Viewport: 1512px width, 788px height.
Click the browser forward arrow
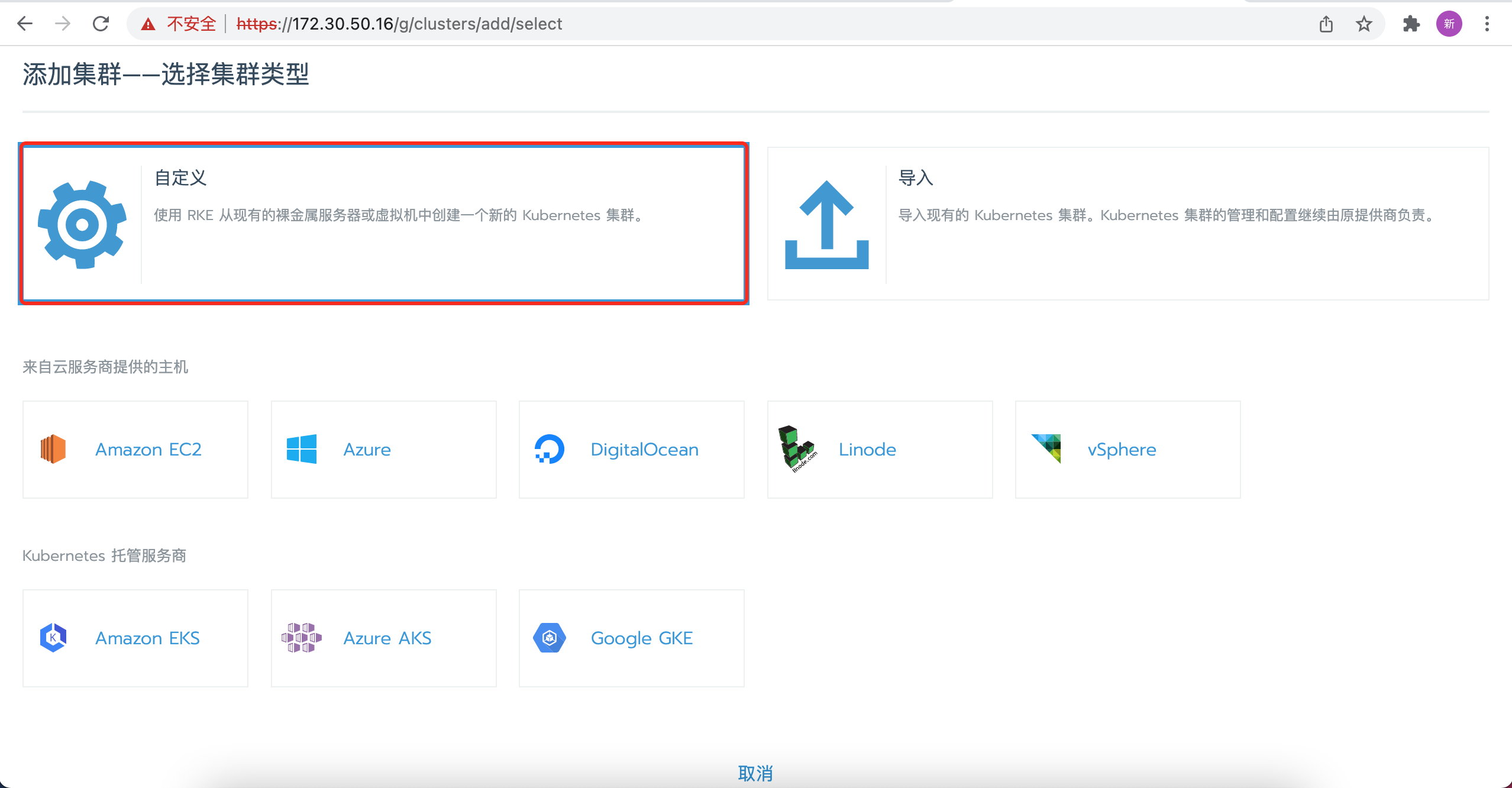[63, 24]
